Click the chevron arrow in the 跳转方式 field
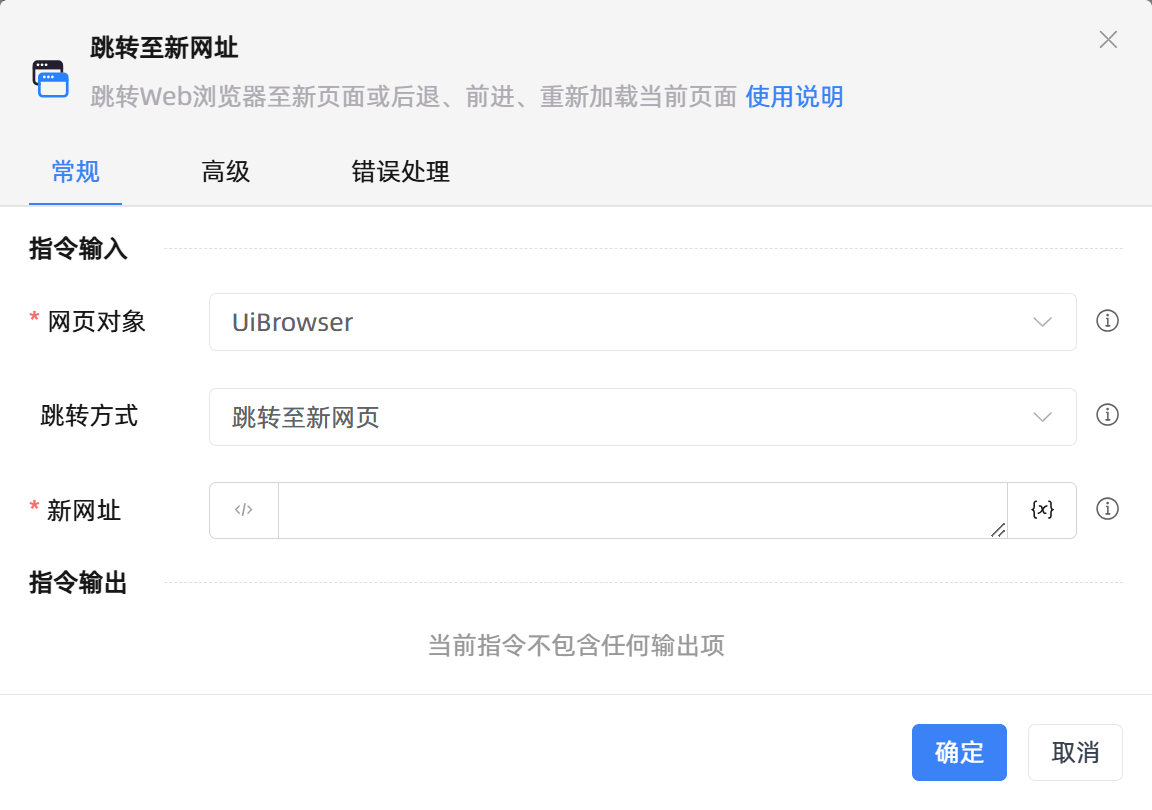This screenshot has height=810, width=1152. (x=1042, y=417)
